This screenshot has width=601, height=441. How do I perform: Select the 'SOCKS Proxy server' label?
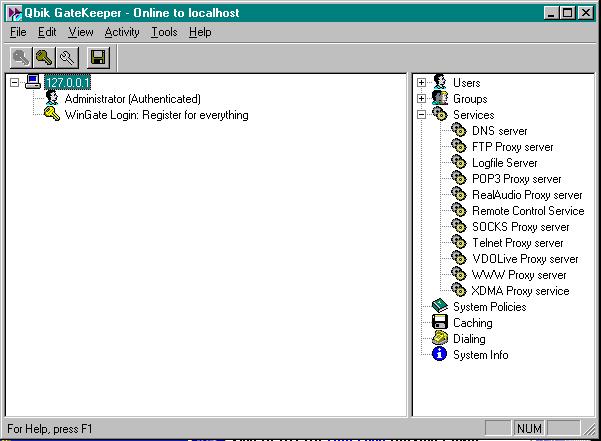[521, 227]
